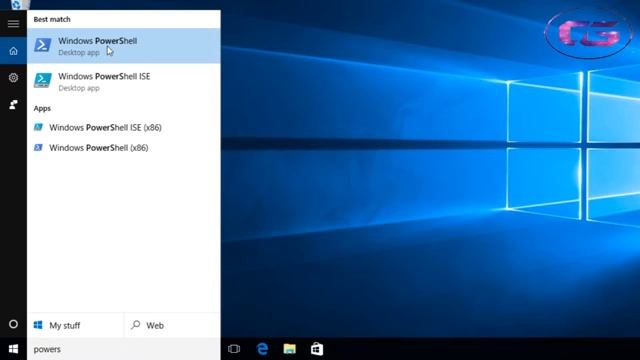The image size is (640, 360).
Task: Click small icon beside PowerShell (x86)
Action: 38,147
